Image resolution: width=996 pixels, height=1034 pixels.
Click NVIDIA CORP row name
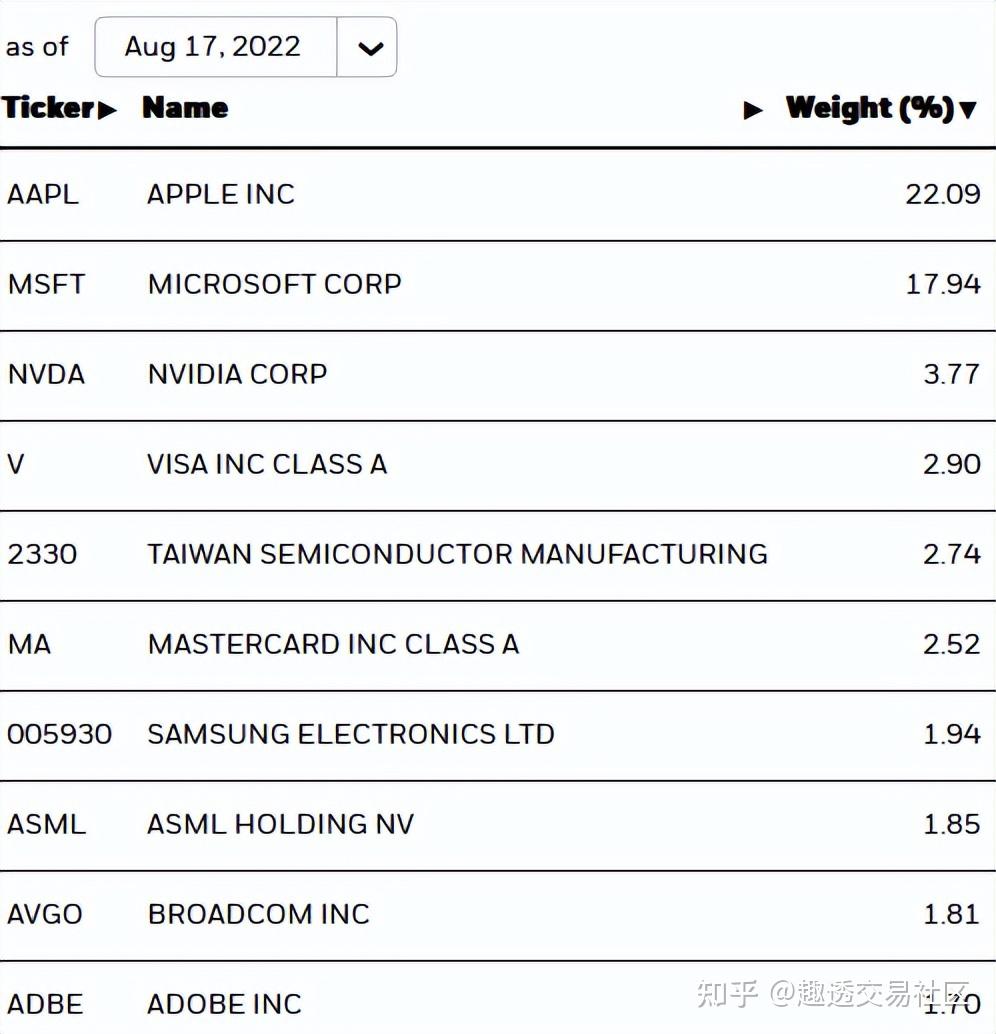pos(237,374)
